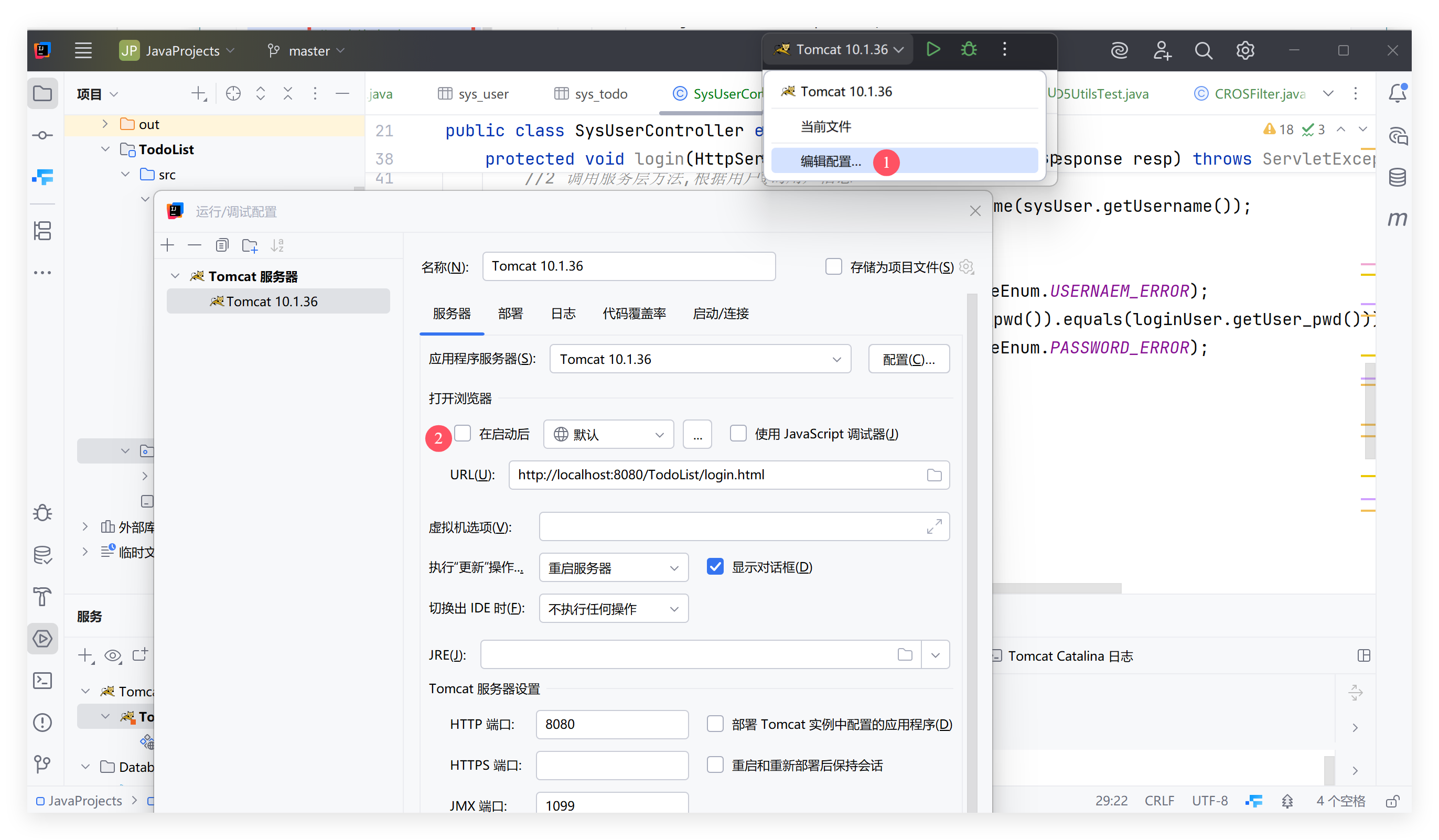Select current file menu entry

point(904,126)
